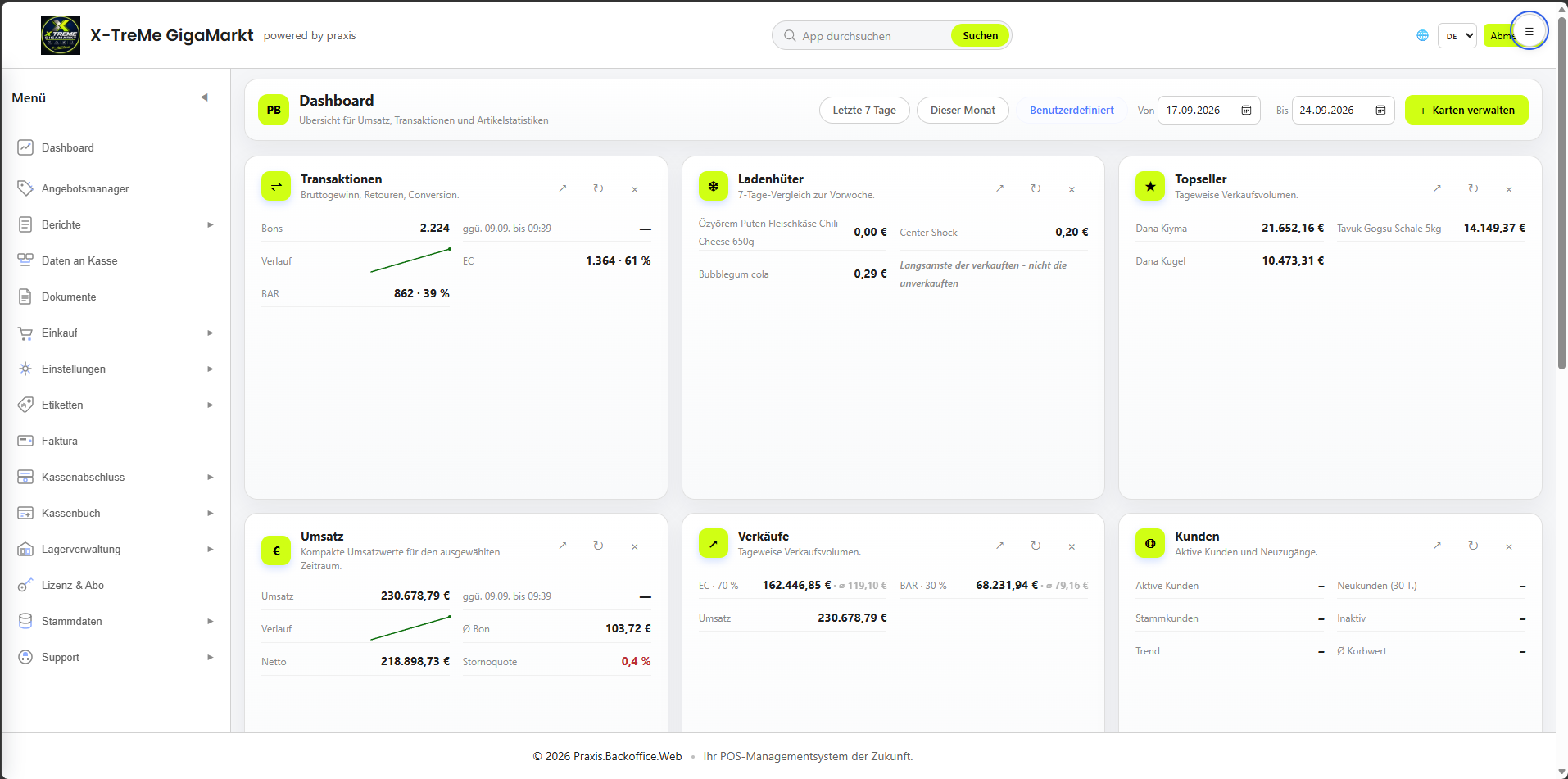Expand the Topseller card

point(1437,188)
